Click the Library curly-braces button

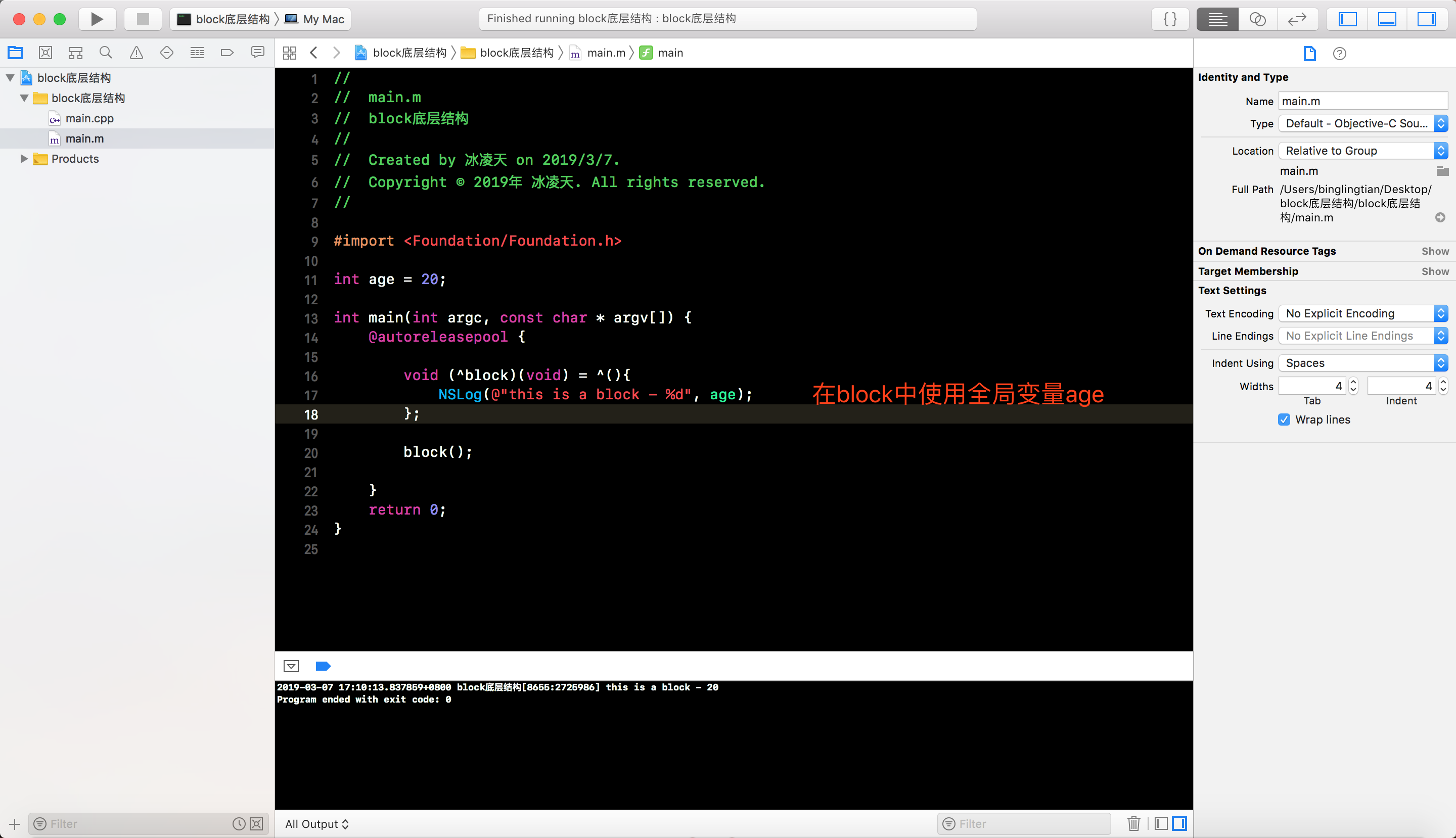(1170, 19)
